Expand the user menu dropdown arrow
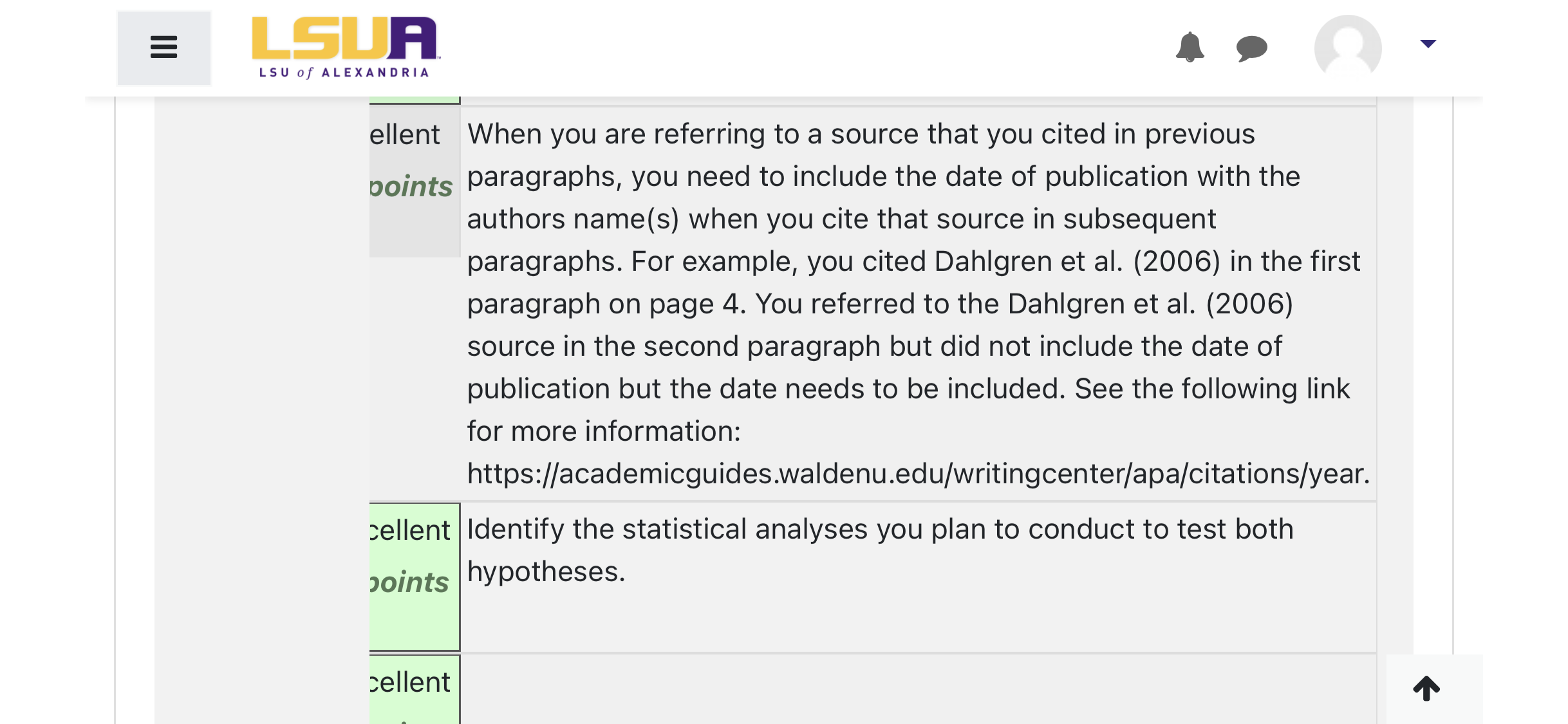This screenshot has height=724, width=1568. coord(1428,44)
